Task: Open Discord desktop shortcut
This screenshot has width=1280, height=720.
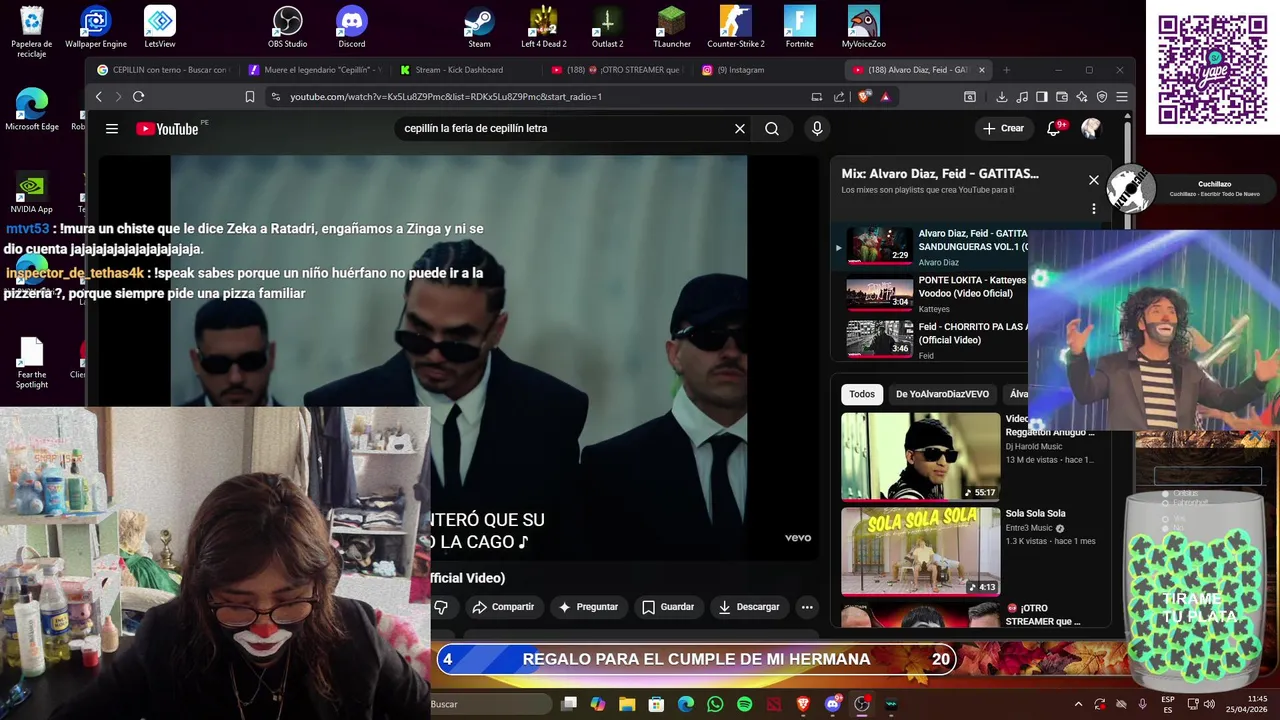Action: pos(352,27)
